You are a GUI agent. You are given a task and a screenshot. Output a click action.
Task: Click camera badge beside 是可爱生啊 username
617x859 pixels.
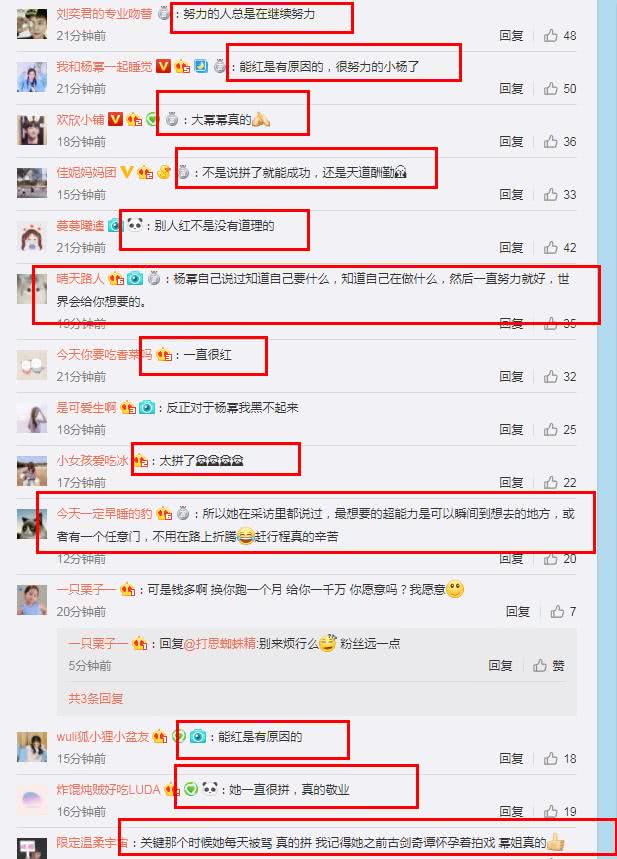pos(146,407)
